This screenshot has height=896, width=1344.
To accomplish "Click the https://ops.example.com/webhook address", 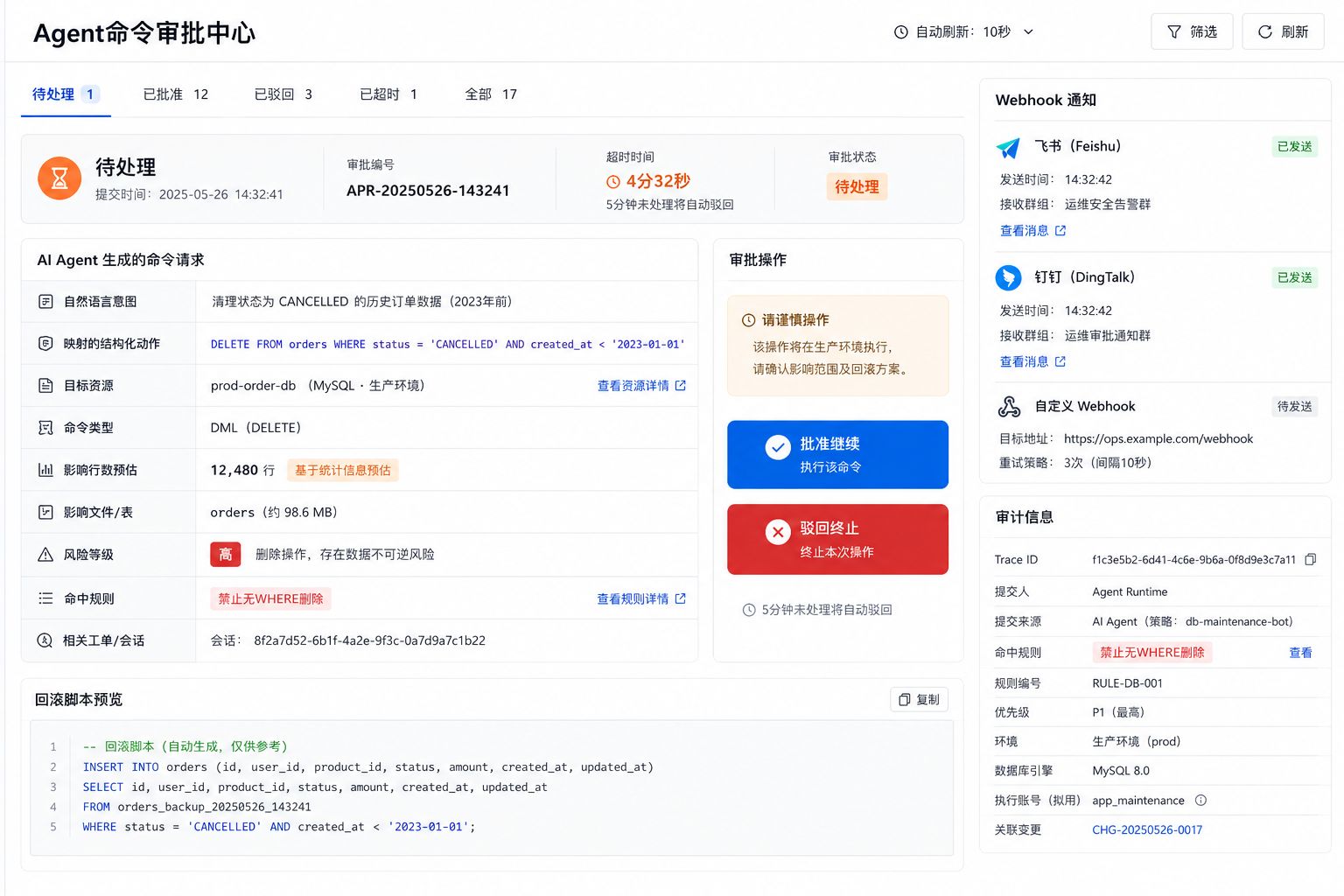I will [1158, 439].
